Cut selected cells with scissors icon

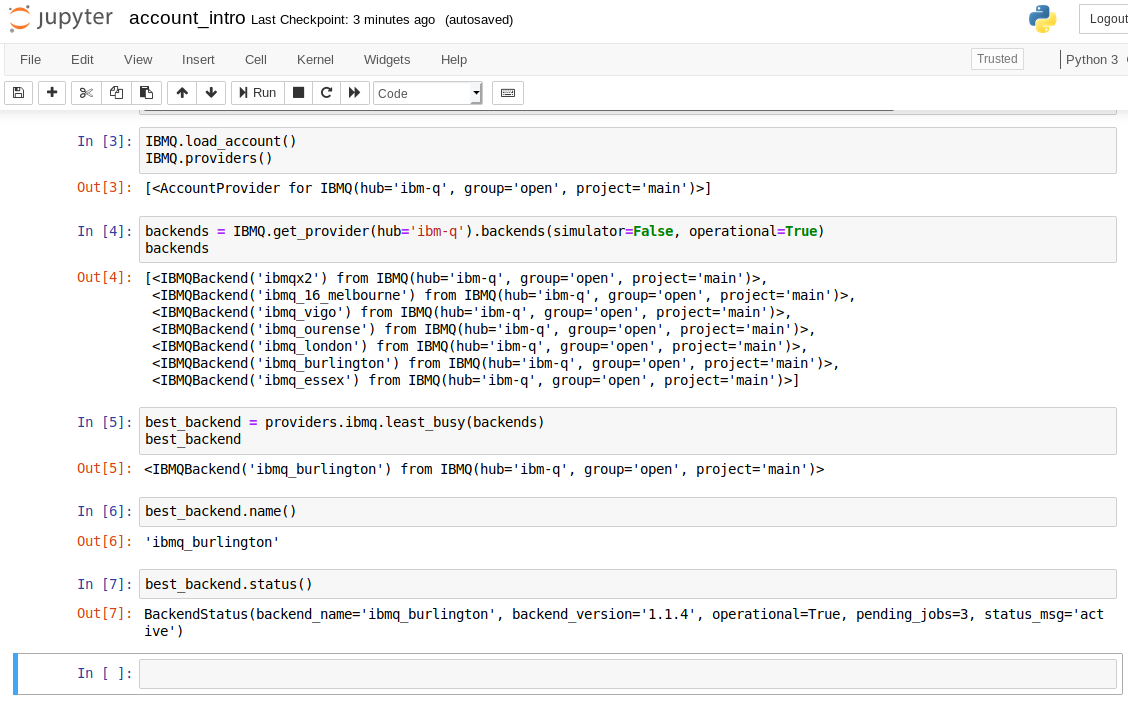[86, 93]
